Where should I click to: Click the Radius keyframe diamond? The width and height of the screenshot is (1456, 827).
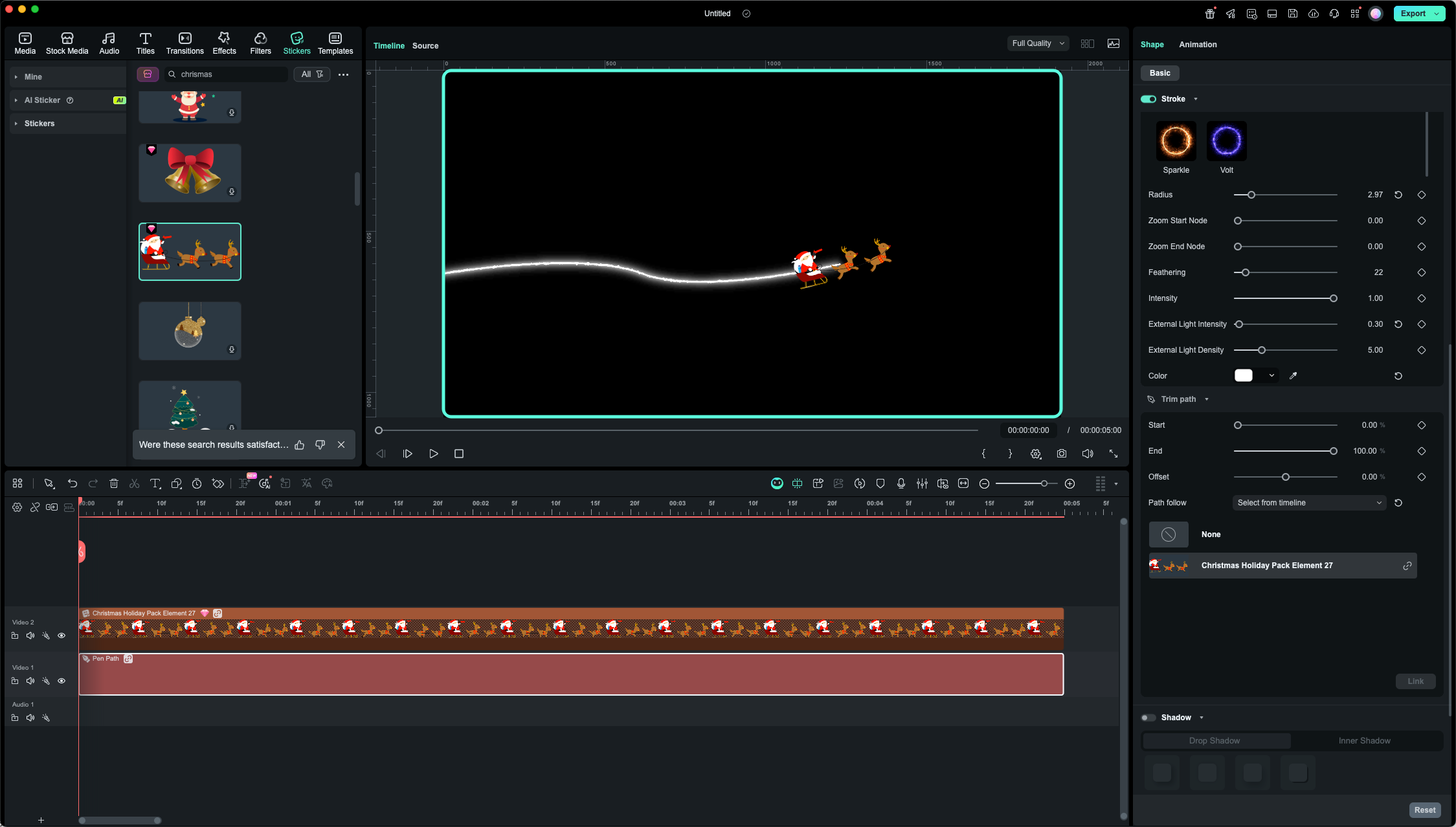1422,195
